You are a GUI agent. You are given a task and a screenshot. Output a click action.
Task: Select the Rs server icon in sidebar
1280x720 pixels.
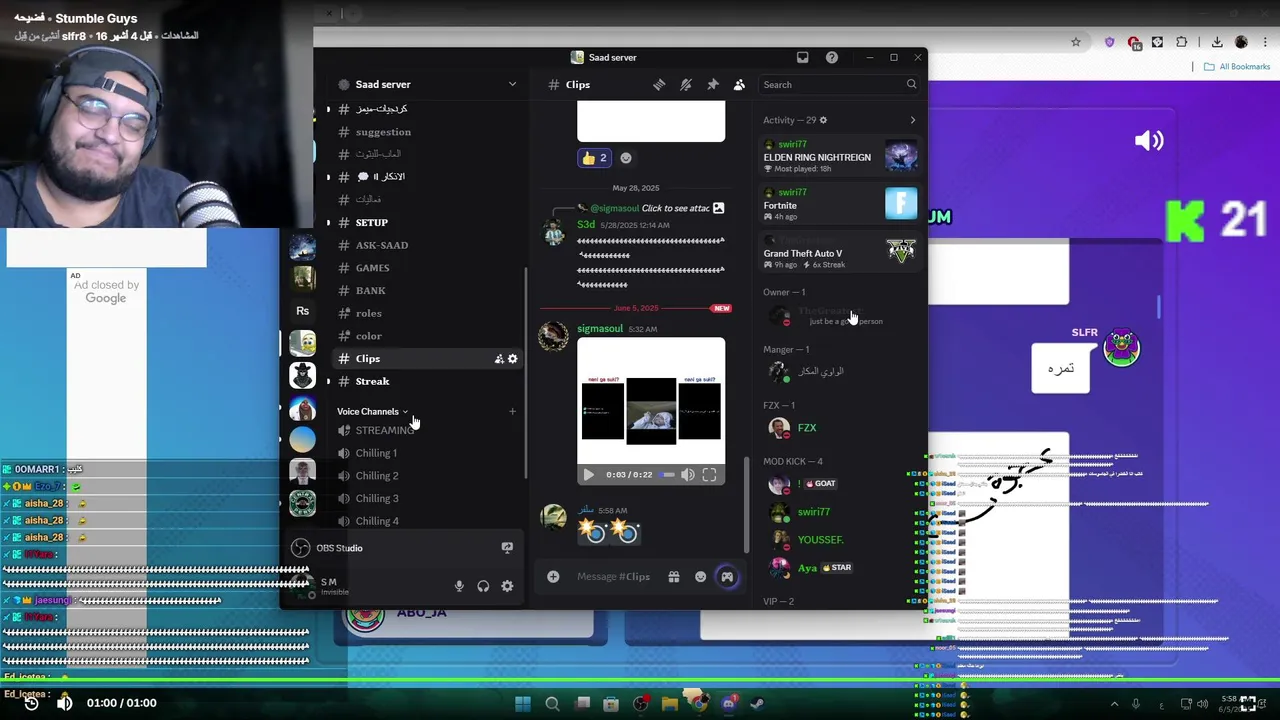coord(302,311)
